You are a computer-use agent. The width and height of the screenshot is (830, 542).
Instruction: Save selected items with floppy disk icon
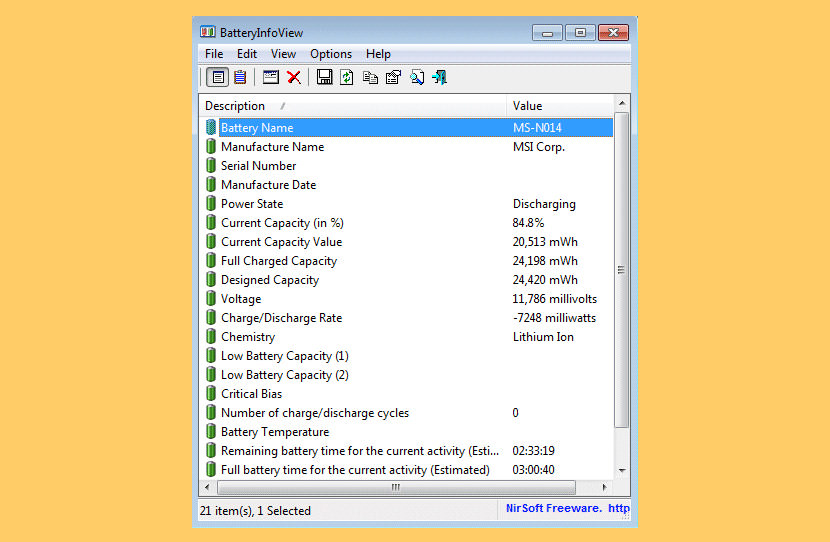click(x=324, y=77)
